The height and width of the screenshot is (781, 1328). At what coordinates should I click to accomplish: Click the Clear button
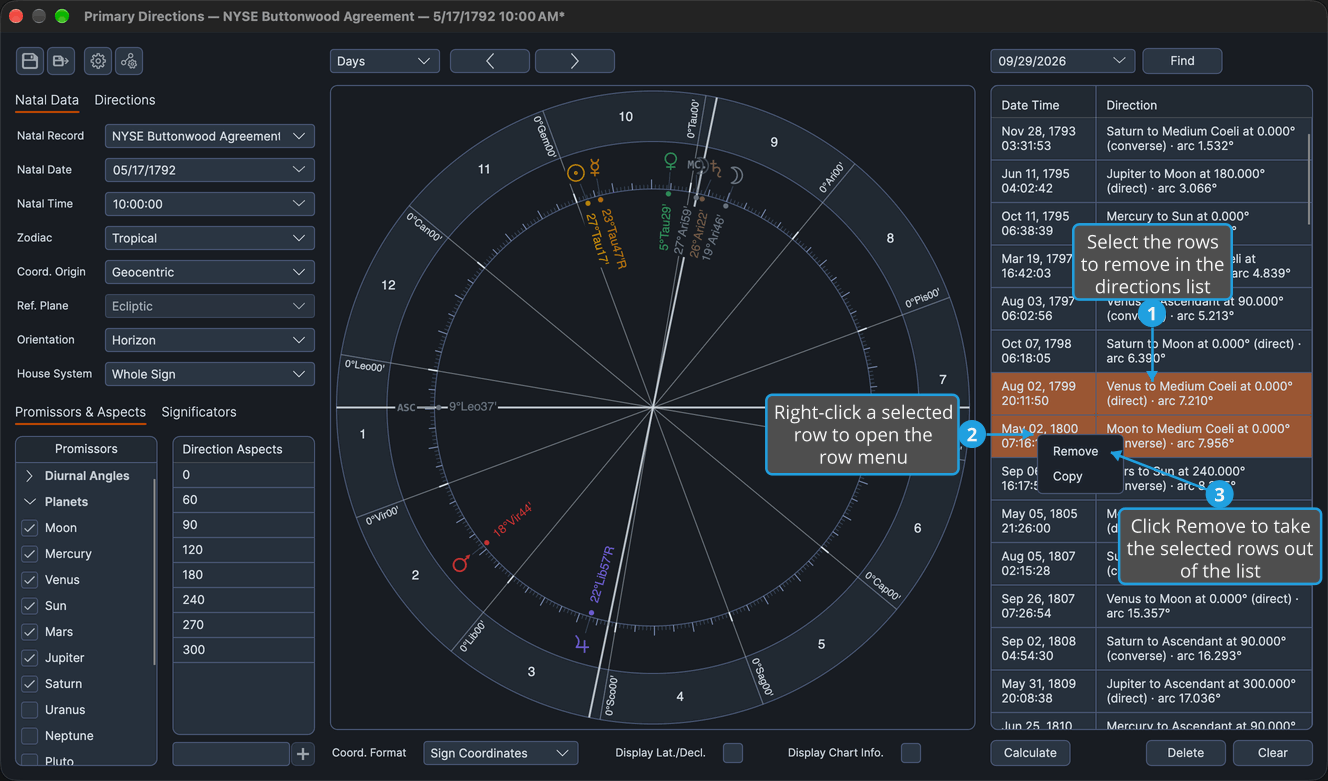(1272, 753)
